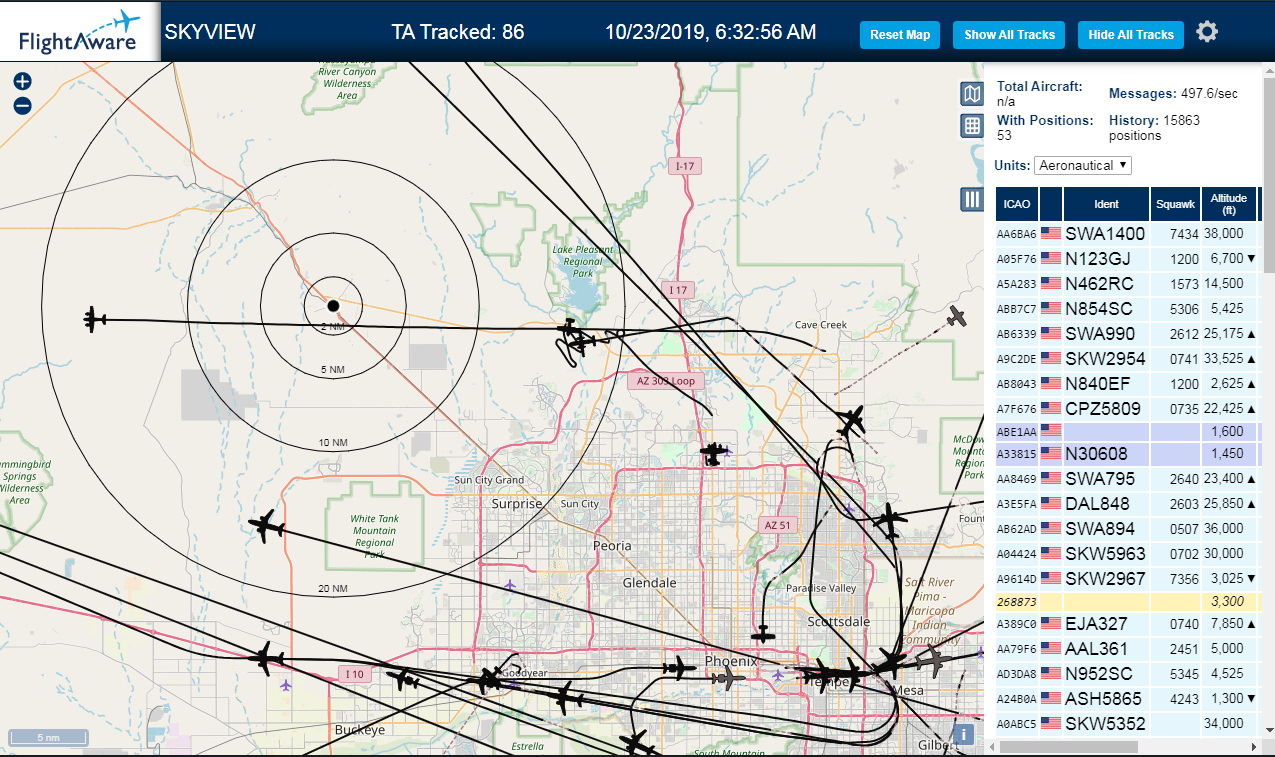
Task: Select the SKW2967 aircraft row
Action: pyautogui.click(x=1127, y=578)
